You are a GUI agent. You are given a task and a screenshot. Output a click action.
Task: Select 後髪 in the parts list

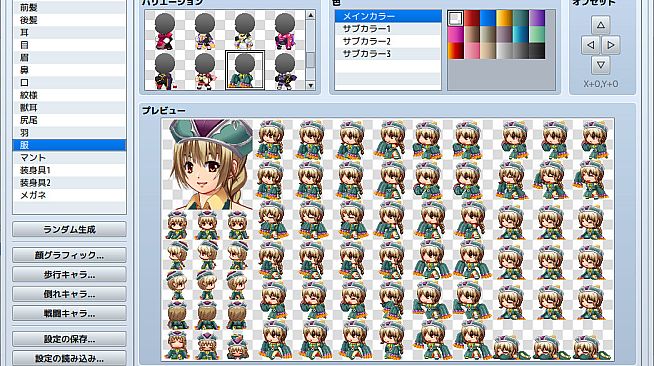69,20
